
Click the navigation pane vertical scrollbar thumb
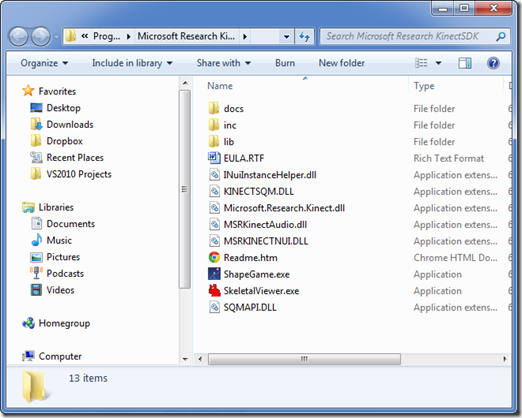[185, 189]
